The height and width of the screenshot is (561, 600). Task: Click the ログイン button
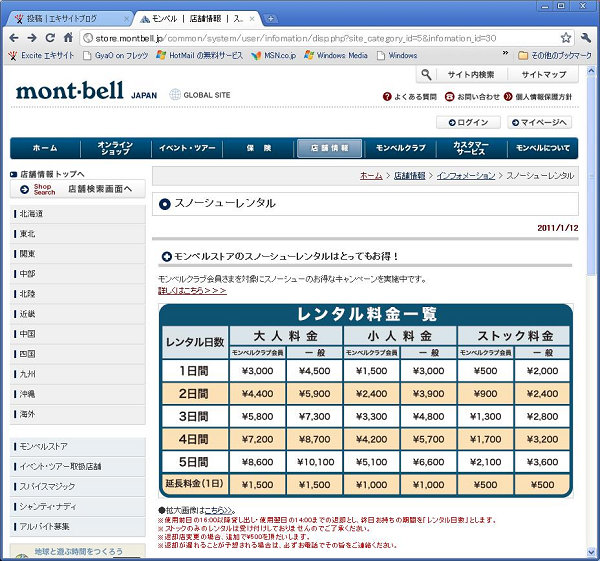coord(468,122)
